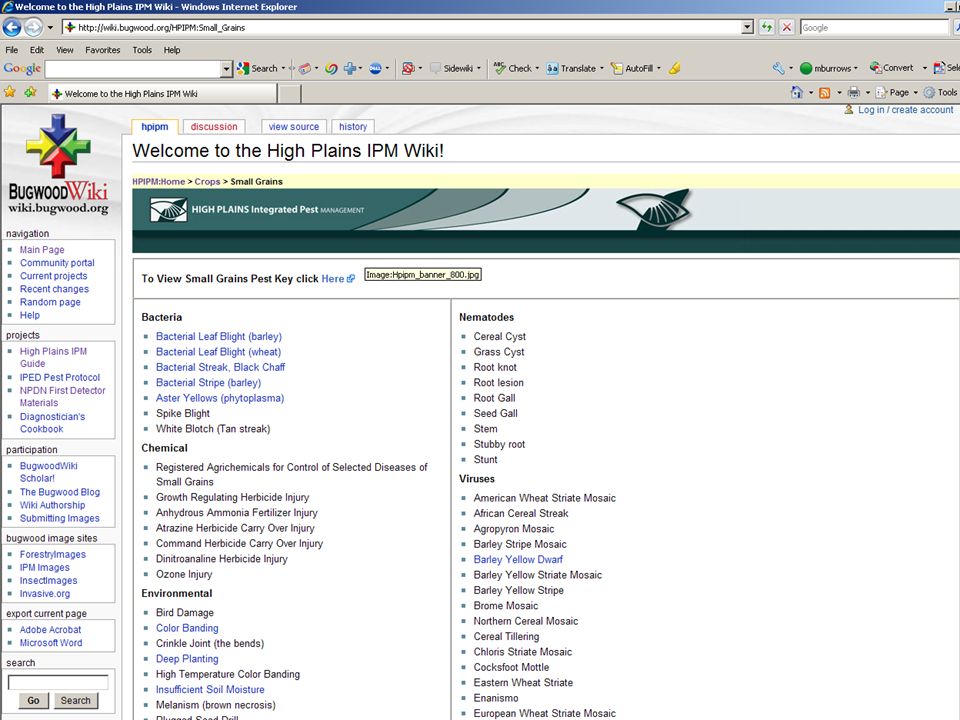Click the Google search box at top right

pyautogui.click(x=874, y=28)
